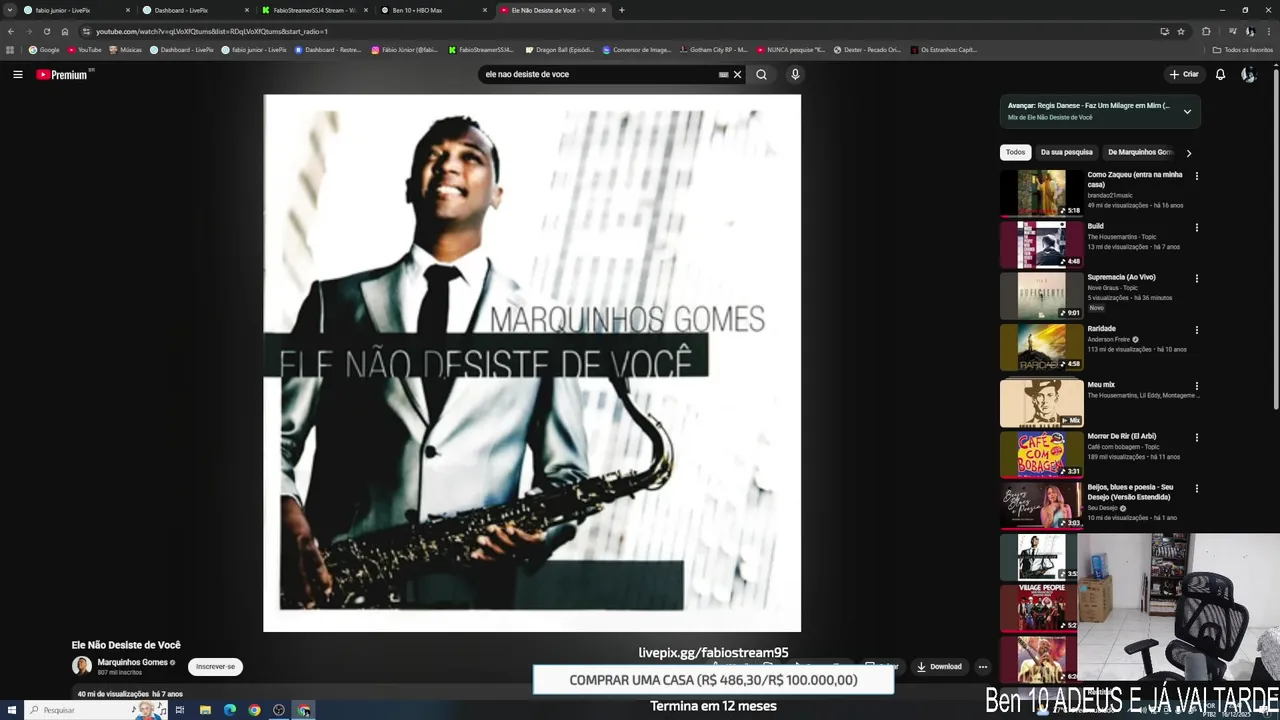The height and width of the screenshot is (720, 1280).
Task: Click the Download button
Action: (x=939, y=666)
